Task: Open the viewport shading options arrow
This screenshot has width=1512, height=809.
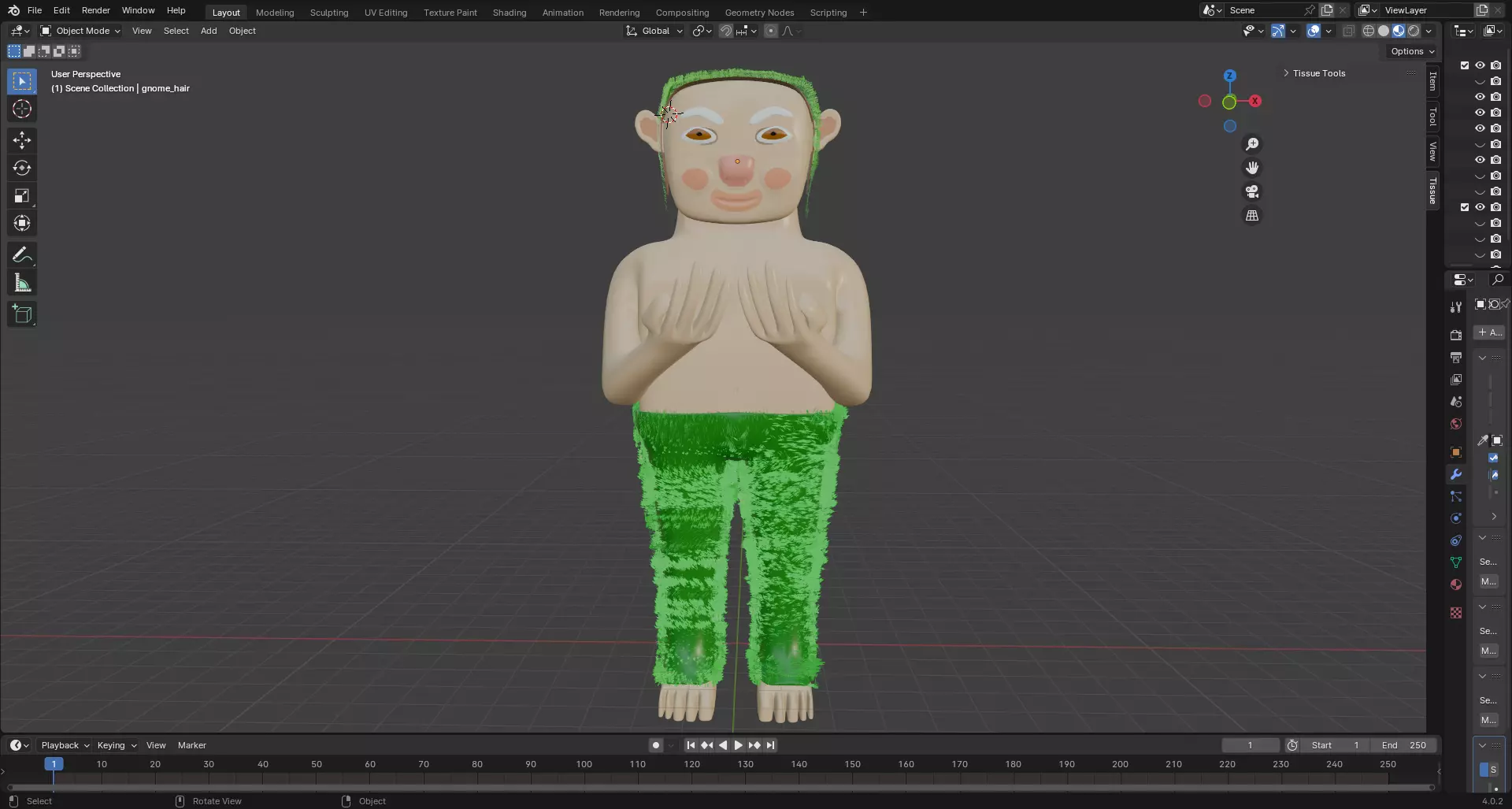Action: [1429, 31]
